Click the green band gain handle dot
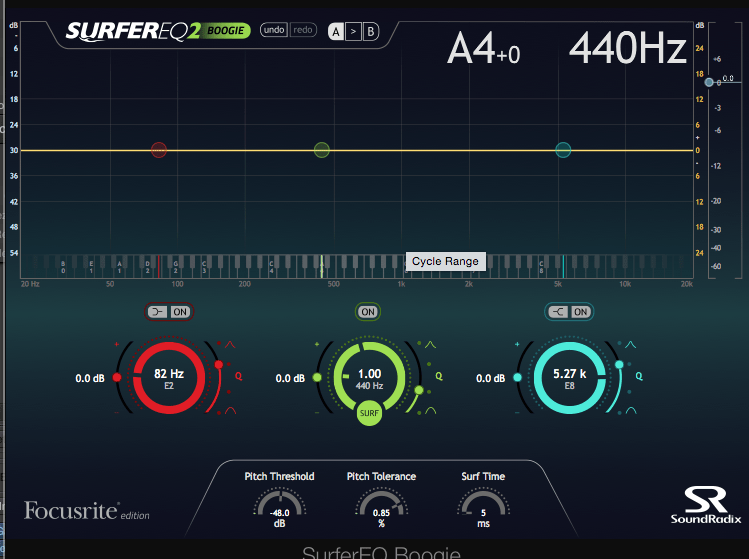Image resolution: width=749 pixels, height=559 pixels. pyautogui.click(x=317, y=377)
